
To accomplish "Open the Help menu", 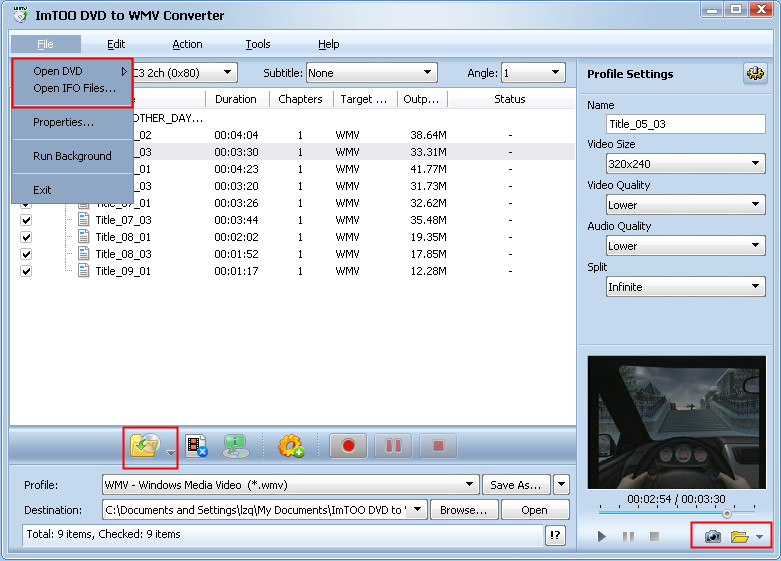I will click(x=328, y=44).
